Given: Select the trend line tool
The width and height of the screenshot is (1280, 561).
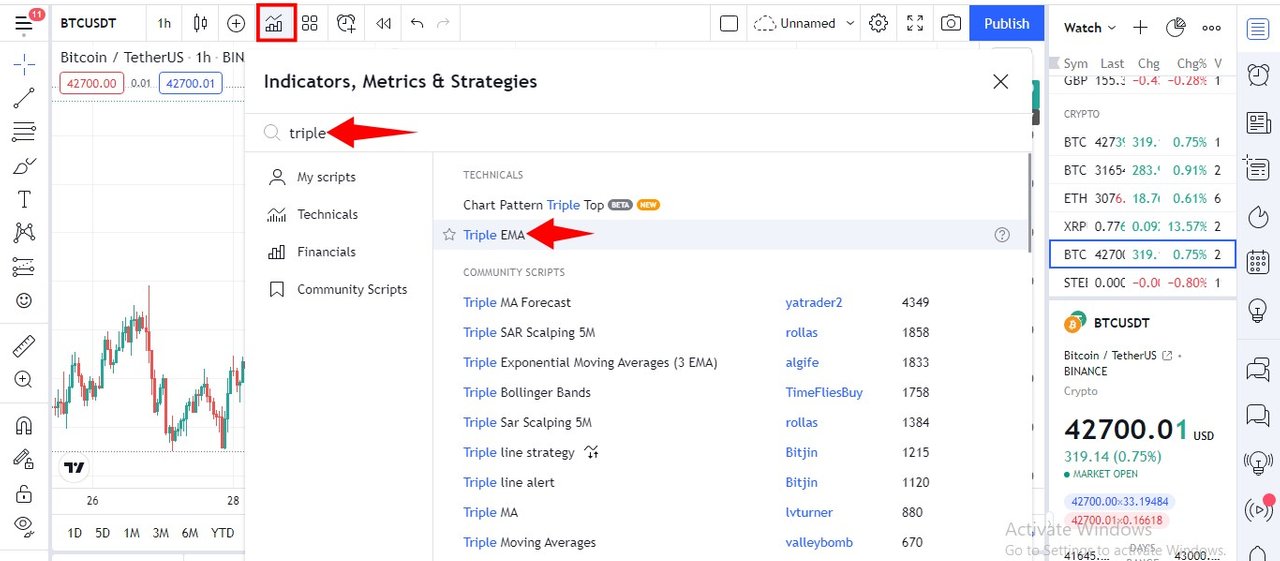Looking at the screenshot, I should pyautogui.click(x=24, y=98).
